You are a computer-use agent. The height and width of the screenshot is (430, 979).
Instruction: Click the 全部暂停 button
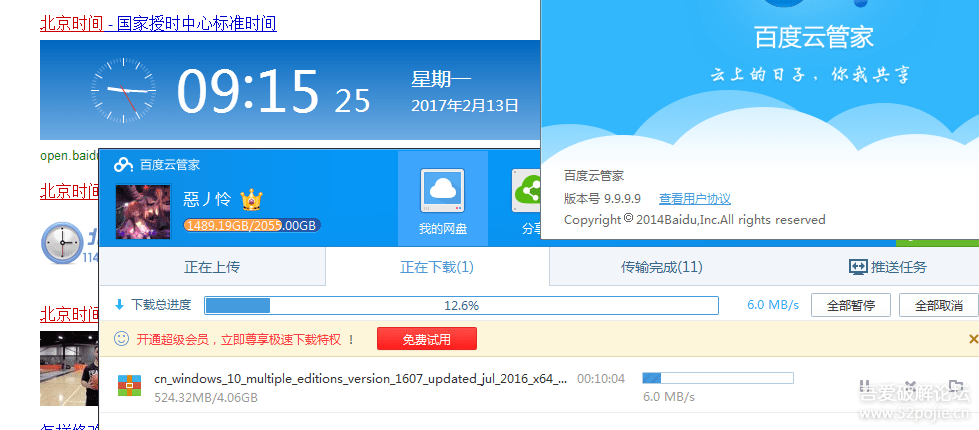850,305
